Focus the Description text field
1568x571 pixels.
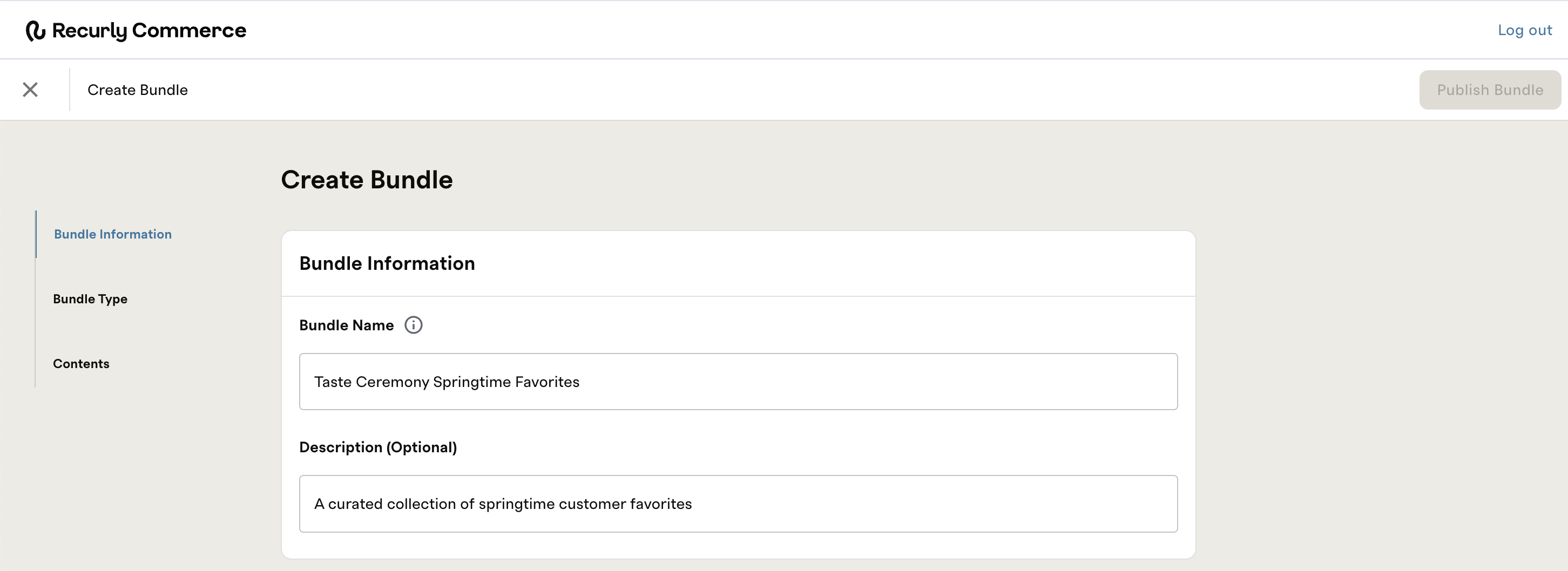tap(738, 504)
